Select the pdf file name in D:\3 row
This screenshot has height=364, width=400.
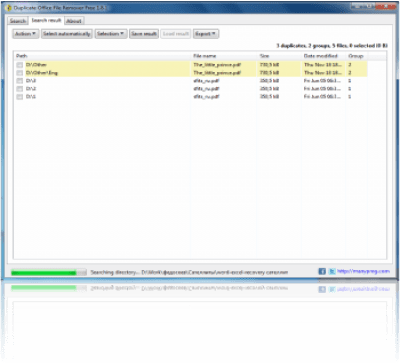[206, 81]
